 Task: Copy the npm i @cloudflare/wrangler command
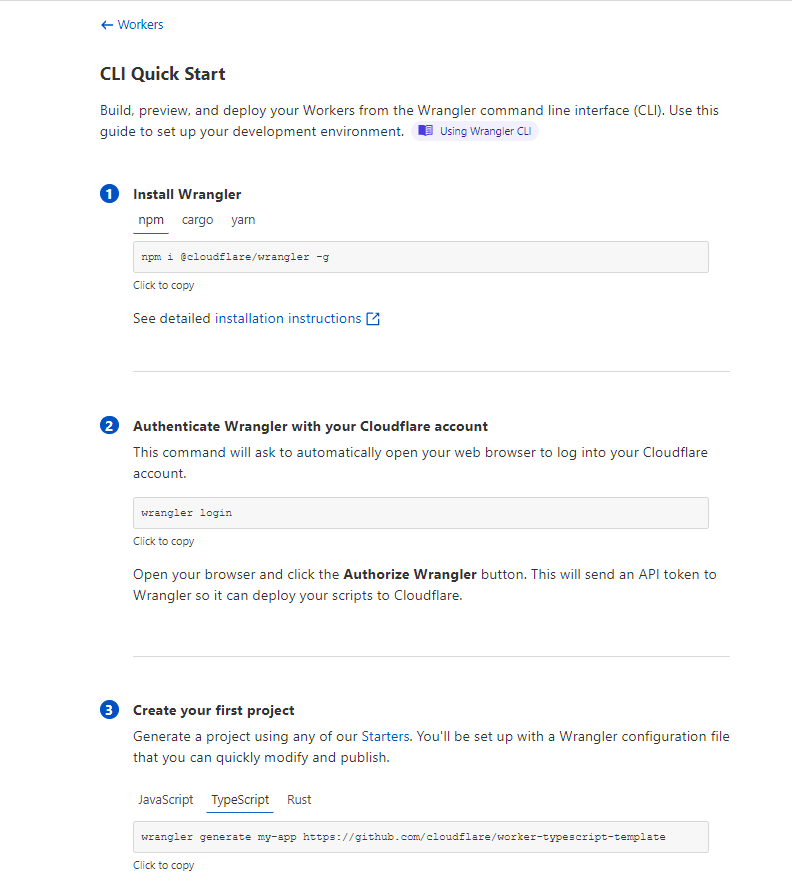pyautogui.click(x=421, y=257)
